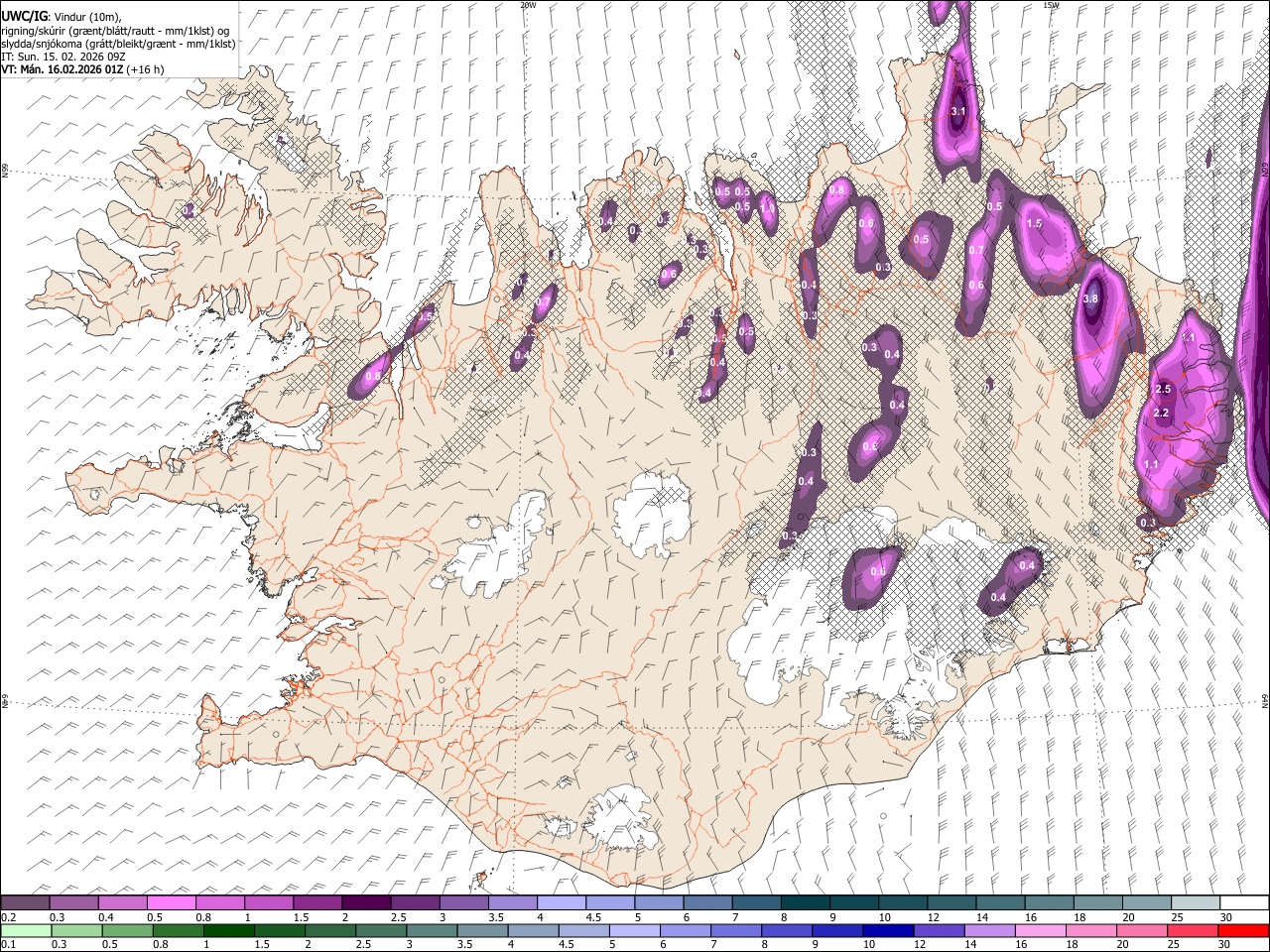Select the pale grey upper-row swatch between 25 and 30
The width and height of the screenshot is (1270, 952).
pos(1194,903)
